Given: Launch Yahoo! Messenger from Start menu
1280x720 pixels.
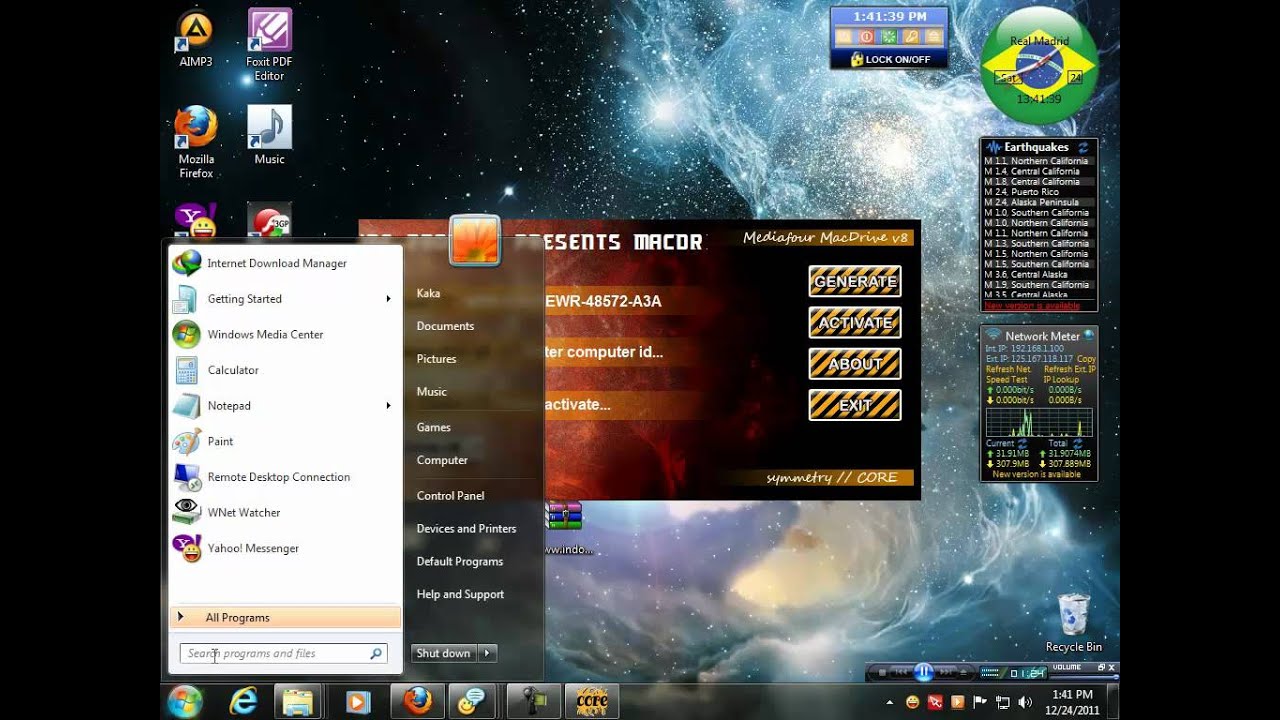Looking at the screenshot, I should coord(285,548).
